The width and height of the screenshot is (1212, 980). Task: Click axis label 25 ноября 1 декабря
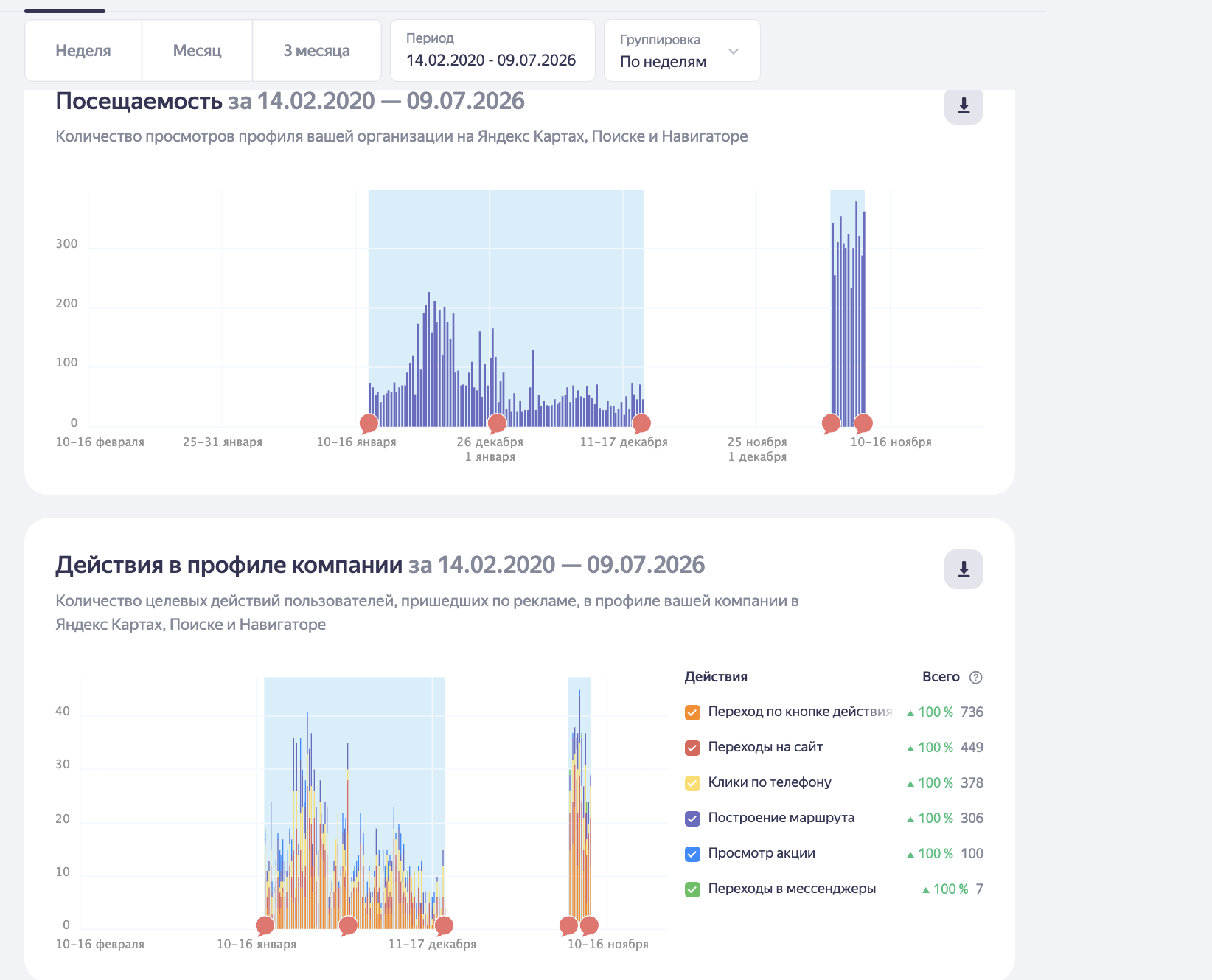(757, 450)
